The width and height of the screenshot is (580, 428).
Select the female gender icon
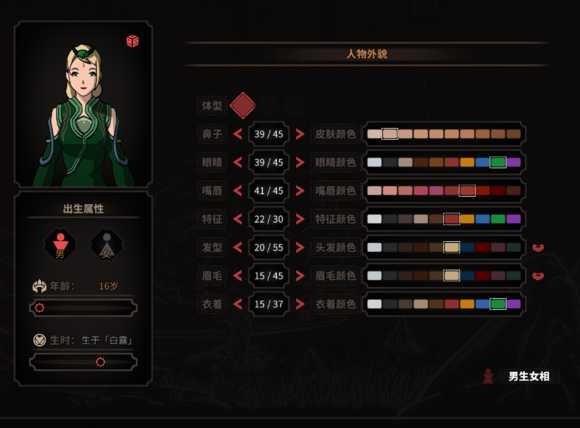pyautogui.click(x=107, y=245)
